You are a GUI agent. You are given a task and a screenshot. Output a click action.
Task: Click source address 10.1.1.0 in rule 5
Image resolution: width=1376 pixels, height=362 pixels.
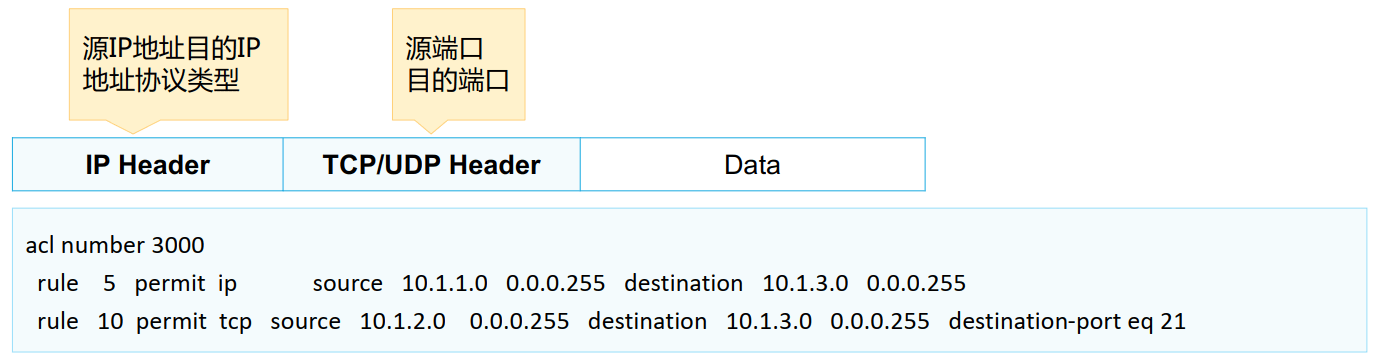(445, 284)
